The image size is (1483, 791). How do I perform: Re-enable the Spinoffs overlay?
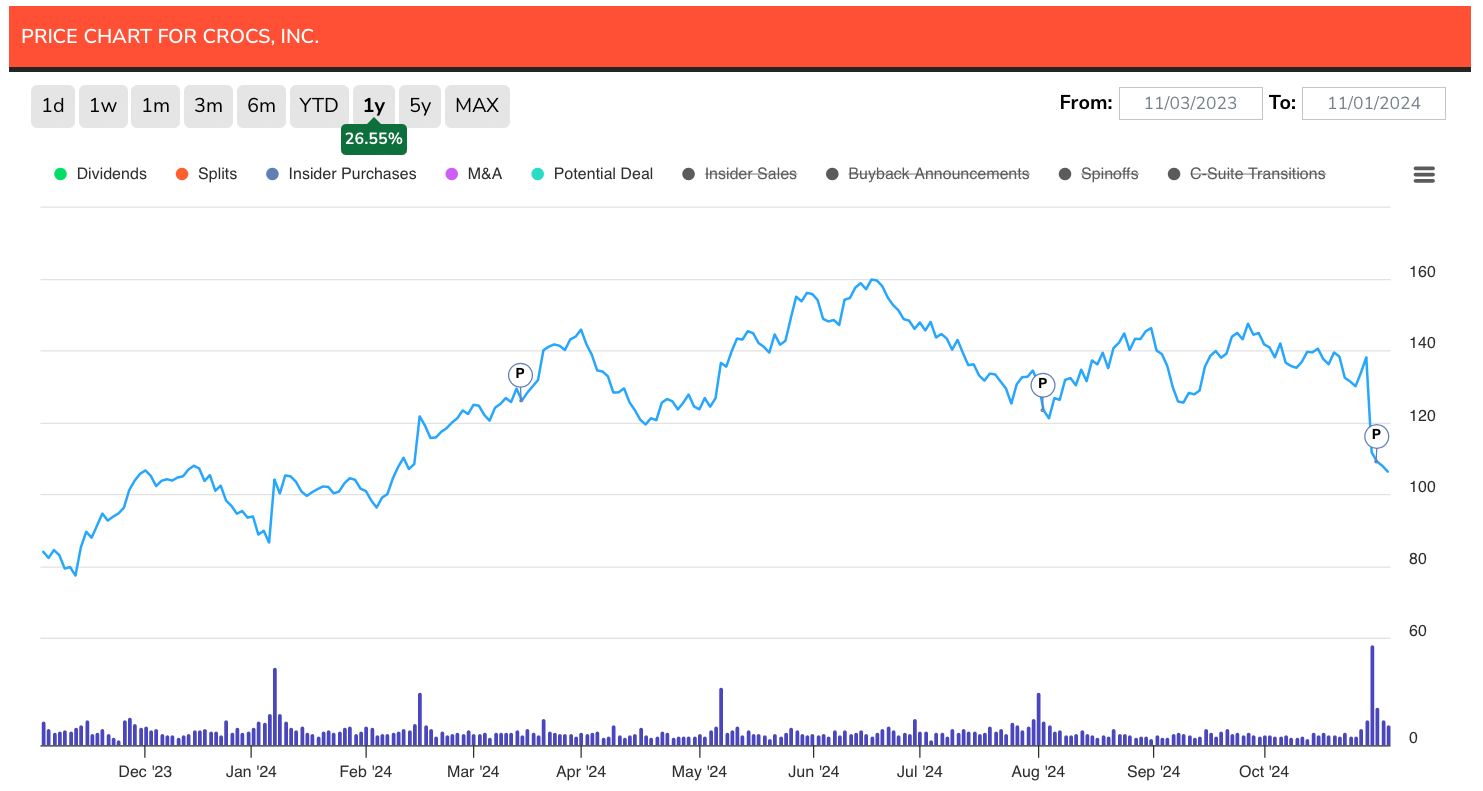point(1110,173)
